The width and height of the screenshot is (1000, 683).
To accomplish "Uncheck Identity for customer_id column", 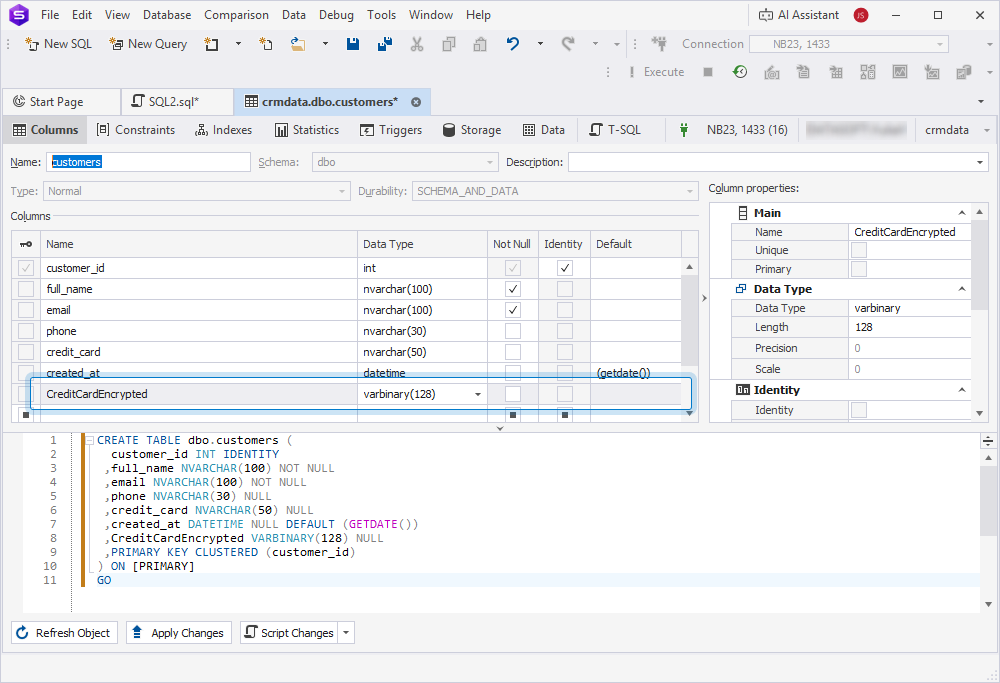I will coord(563,268).
